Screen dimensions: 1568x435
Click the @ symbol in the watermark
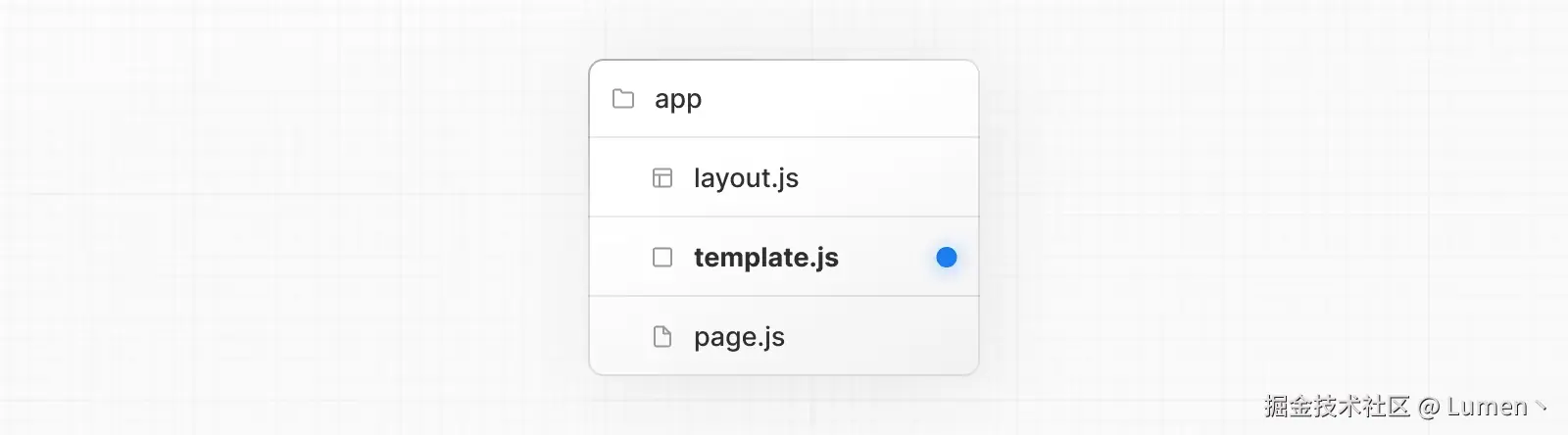(x=1429, y=407)
